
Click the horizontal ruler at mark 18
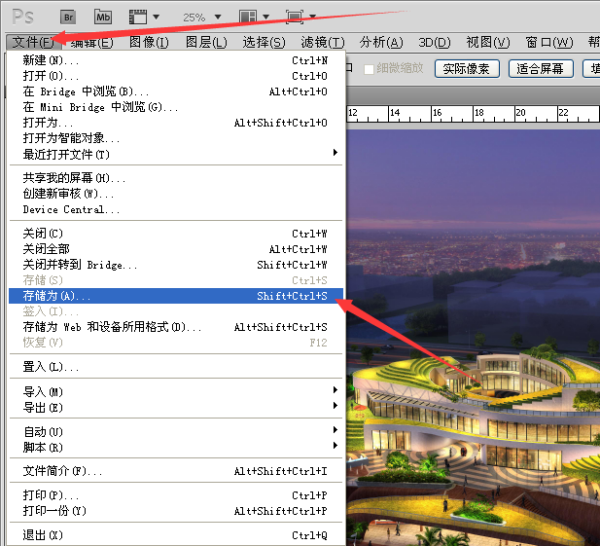(479, 113)
